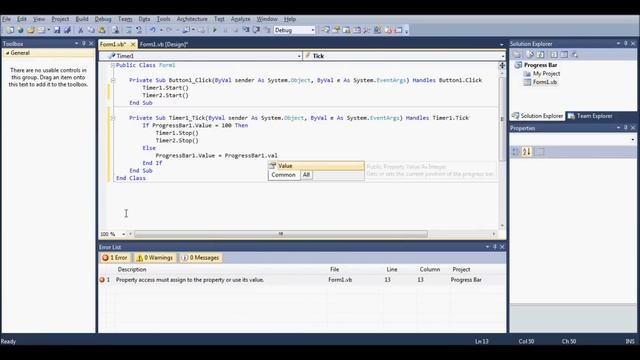Click Property Pages icon in Properties panel
This screenshot has width=640, height=360.
540,151
